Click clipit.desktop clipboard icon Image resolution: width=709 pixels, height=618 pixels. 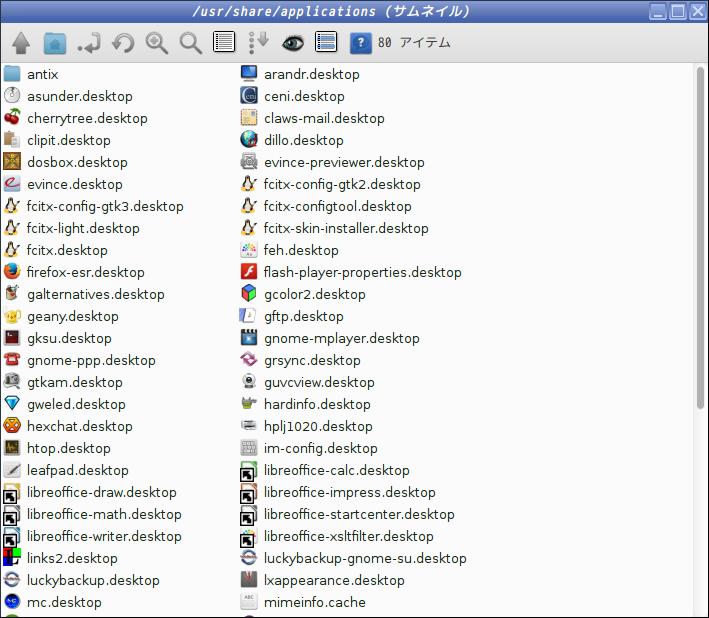point(12,140)
